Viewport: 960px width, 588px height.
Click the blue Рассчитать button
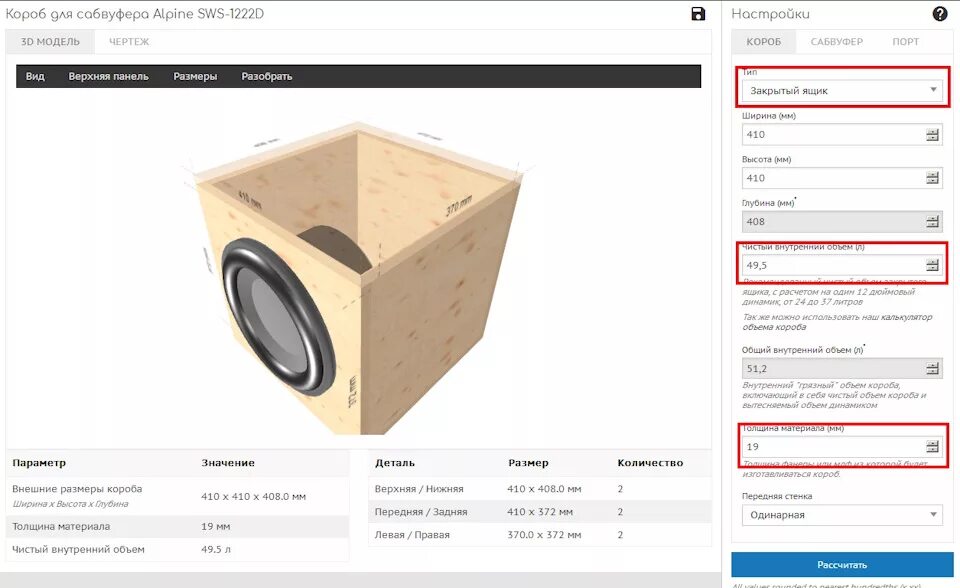coord(842,565)
